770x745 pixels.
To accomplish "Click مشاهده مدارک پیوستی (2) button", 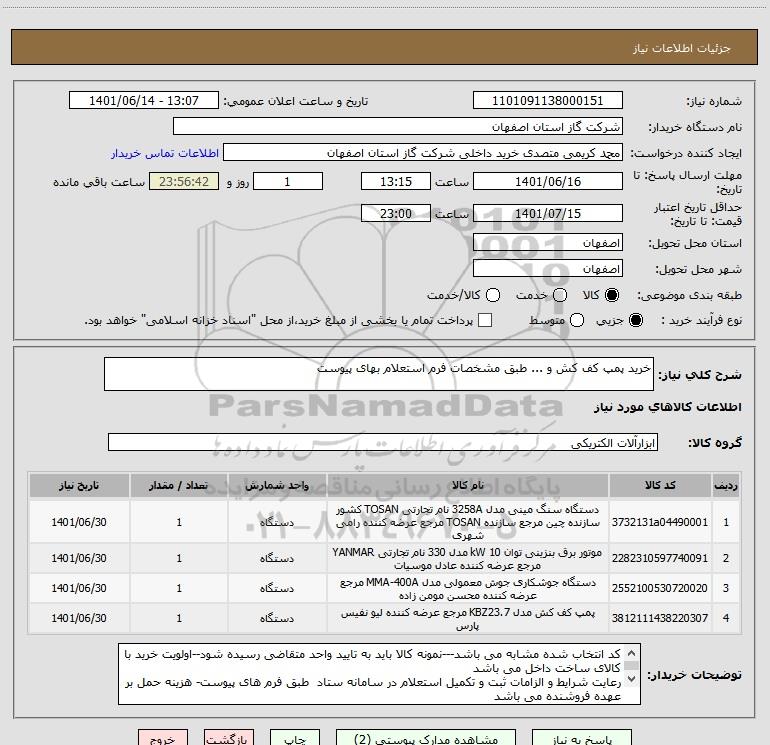I will pyautogui.click(x=426, y=738).
